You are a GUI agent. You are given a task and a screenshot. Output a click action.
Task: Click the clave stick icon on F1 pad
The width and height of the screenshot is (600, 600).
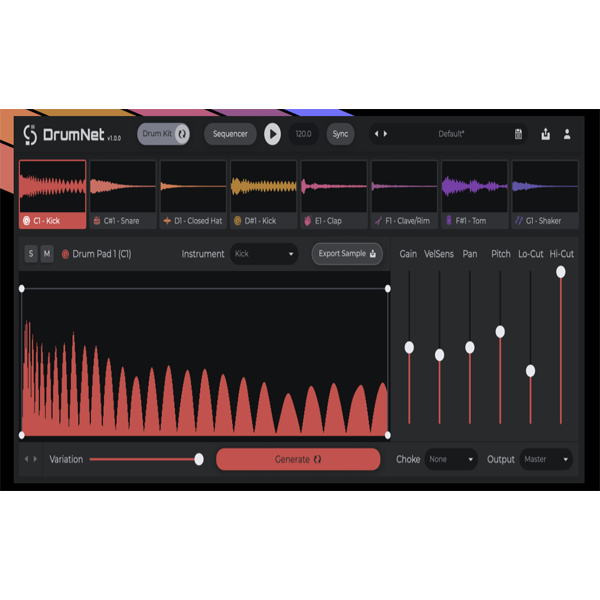(378, 221)
